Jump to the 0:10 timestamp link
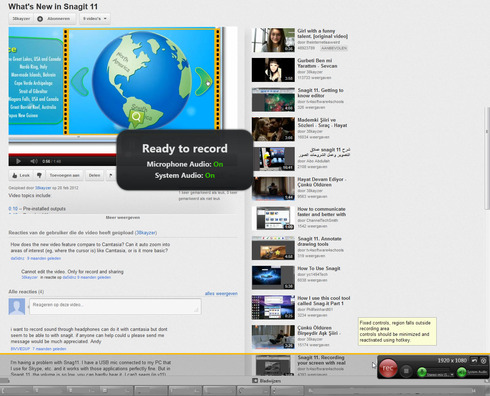This screenshot has width=490, height=396. (13, 209)
